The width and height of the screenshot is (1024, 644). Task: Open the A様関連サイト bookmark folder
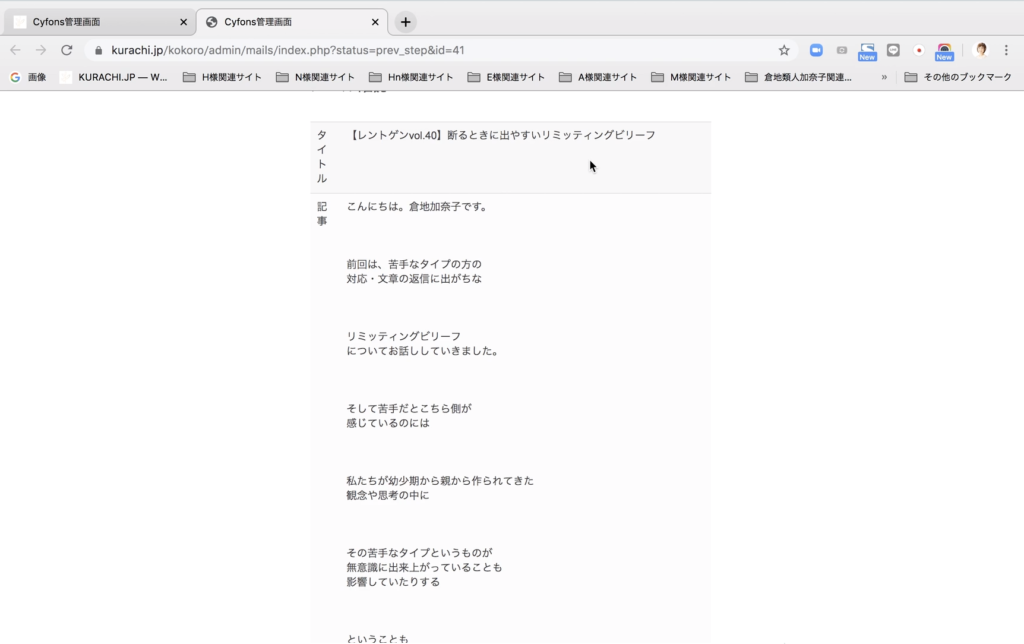point(598,77)
